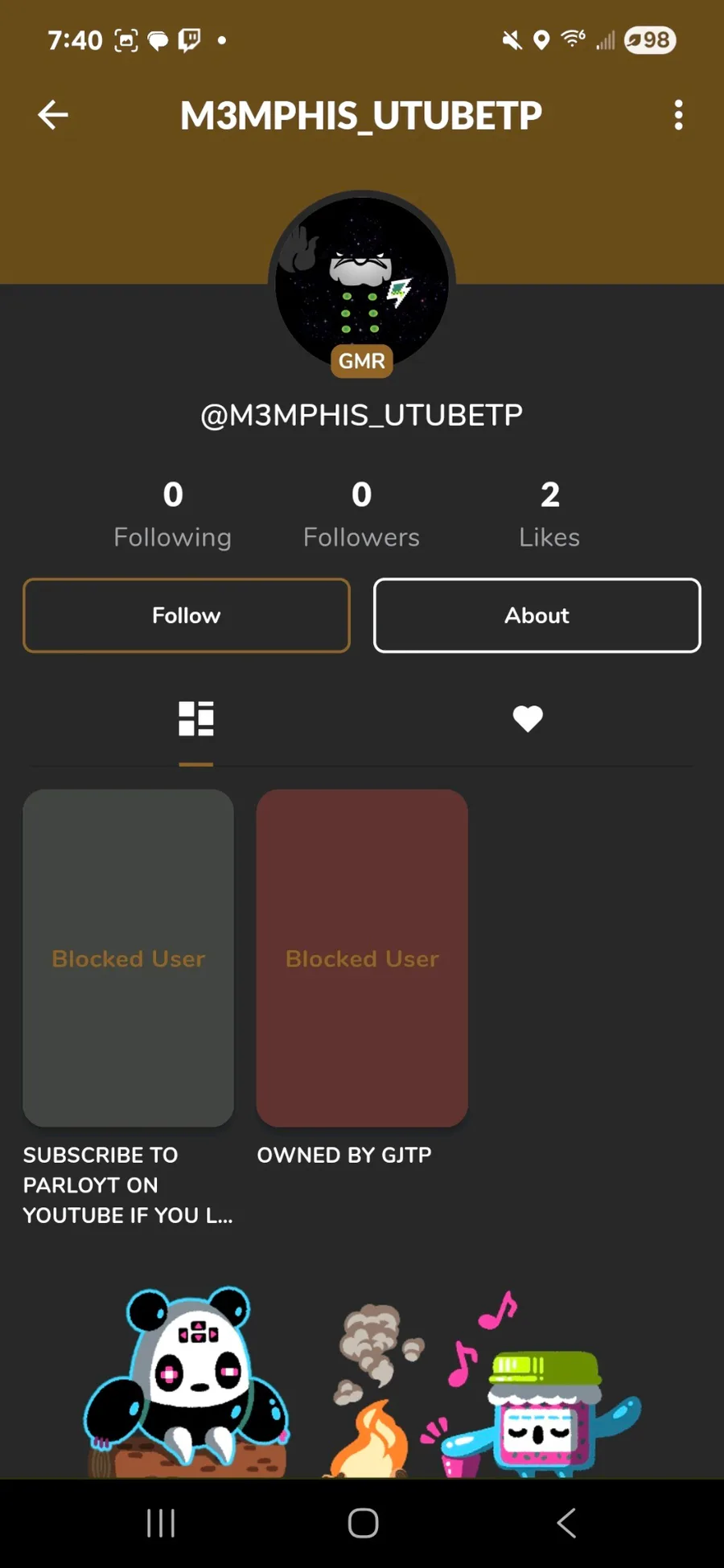
Task: View the 2 Likes count
Action: click(x=549, y=515)
